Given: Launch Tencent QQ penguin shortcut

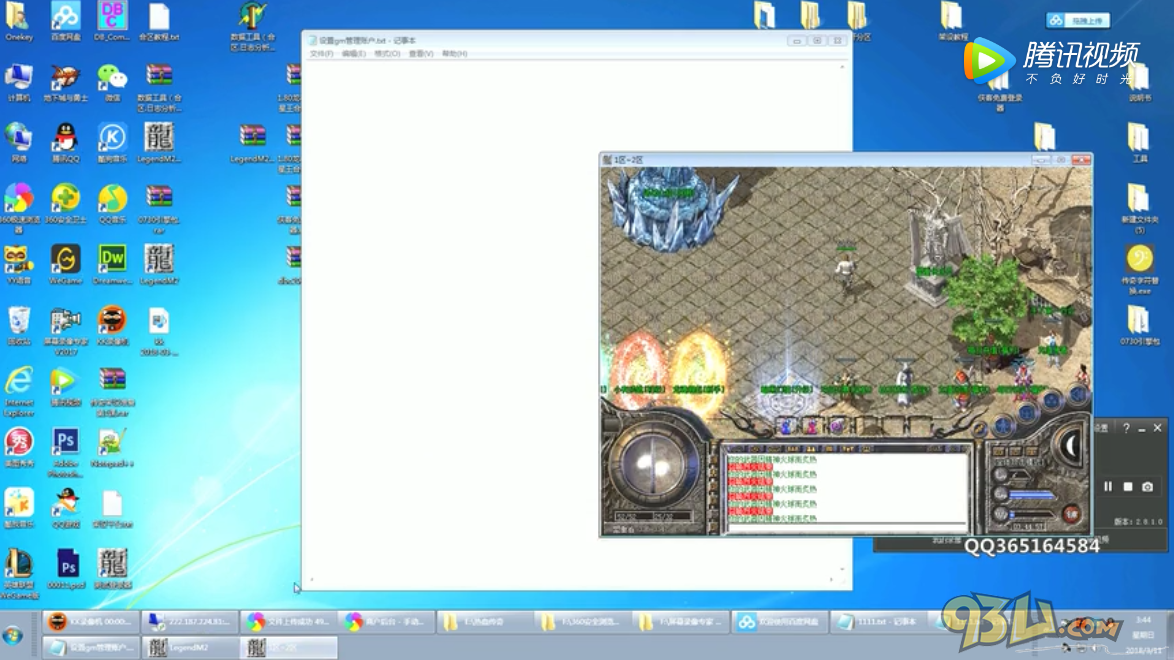Looking at the screenshot, I should 65,143.
